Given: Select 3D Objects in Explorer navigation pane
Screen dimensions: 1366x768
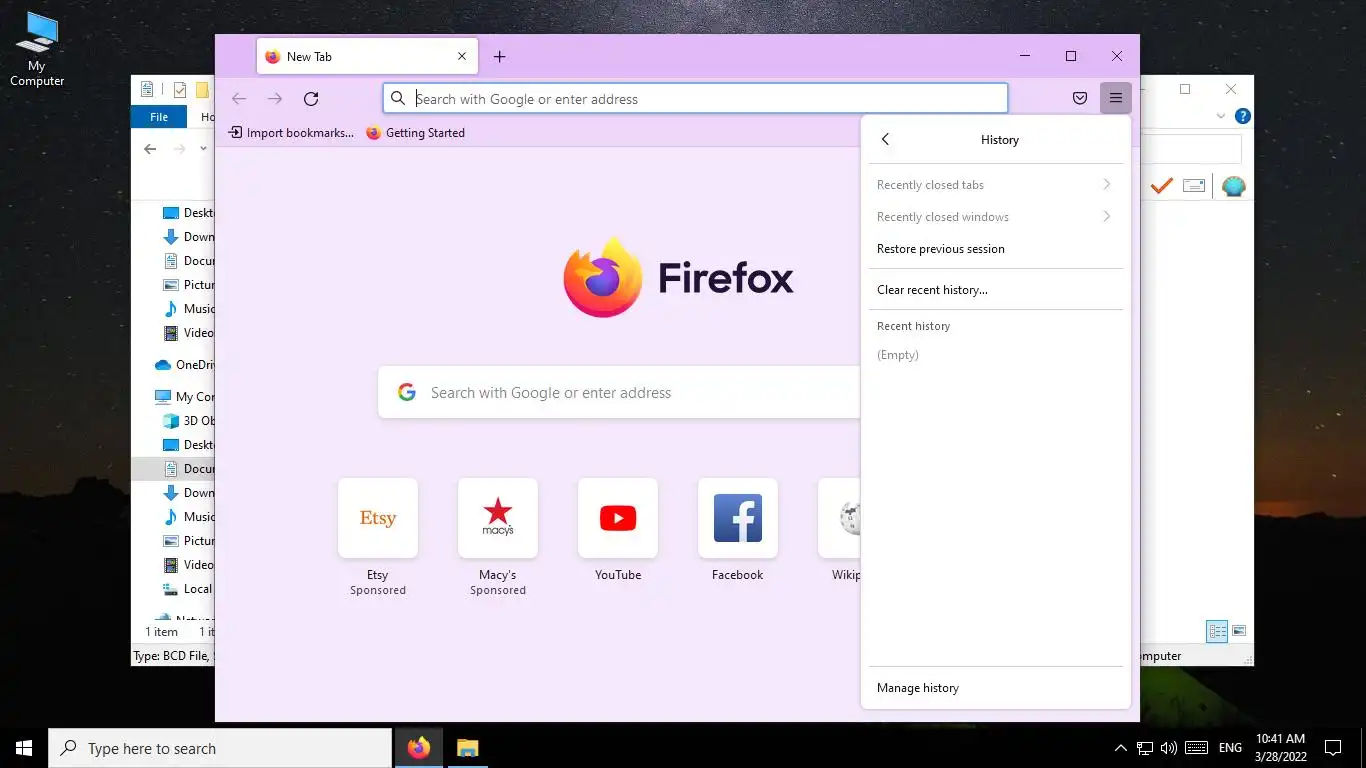Looking at the screenshot, I should 188,421.
